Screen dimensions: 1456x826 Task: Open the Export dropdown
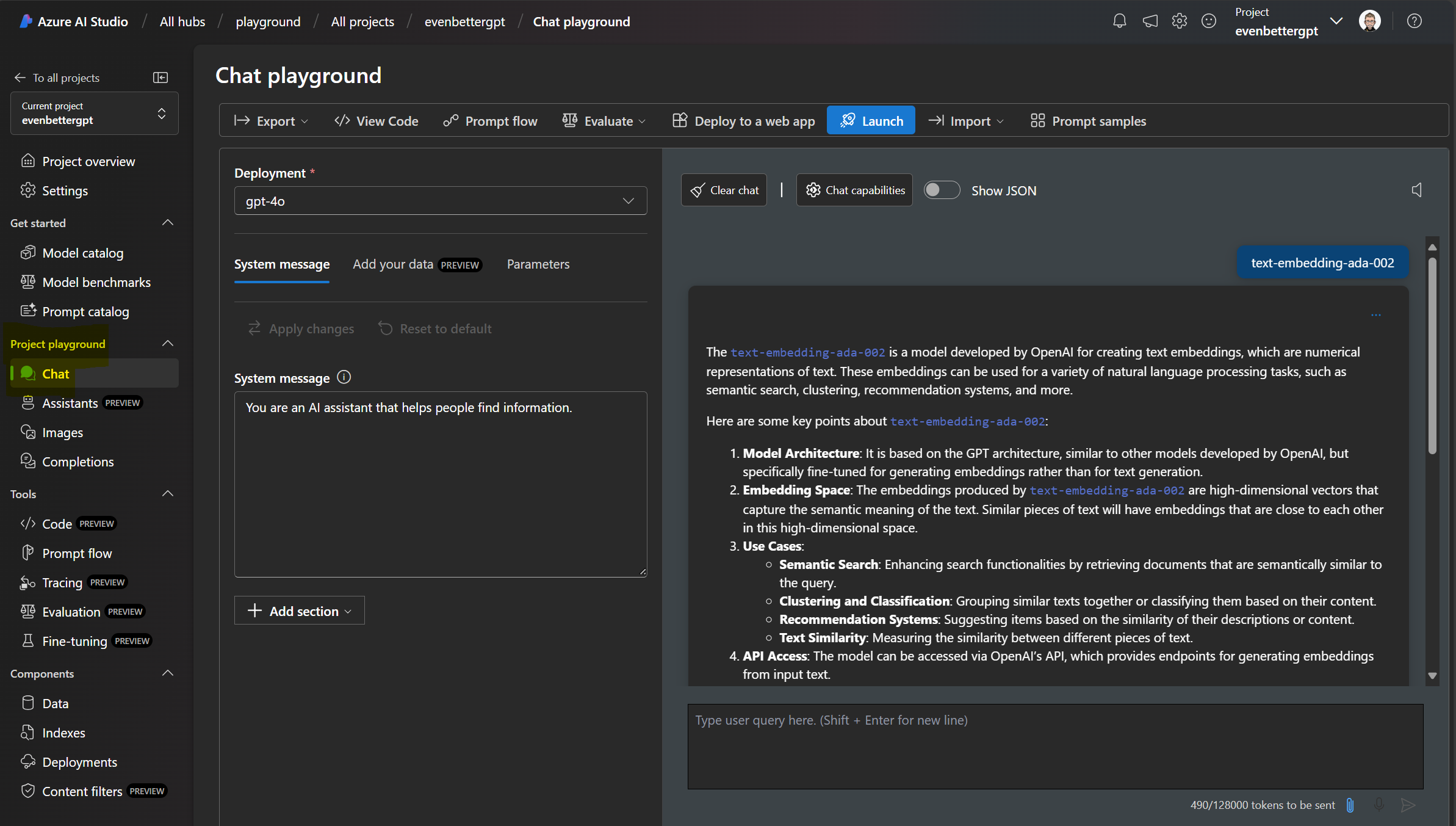tap(271, 121)
